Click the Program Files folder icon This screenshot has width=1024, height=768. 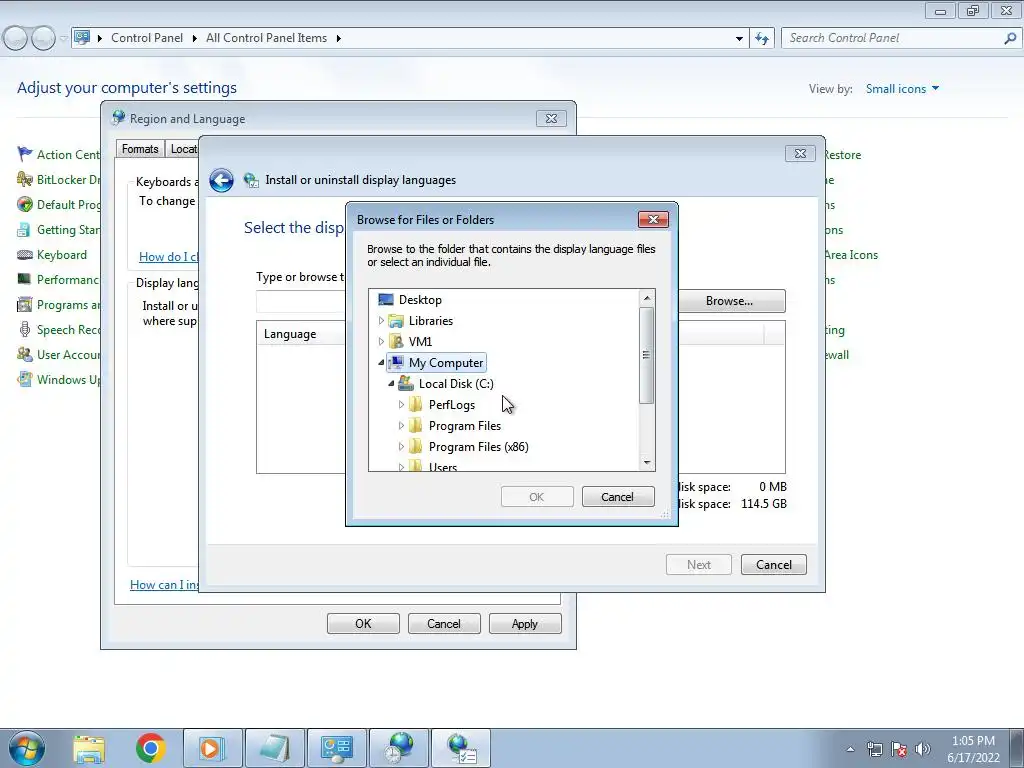point(415,426)
